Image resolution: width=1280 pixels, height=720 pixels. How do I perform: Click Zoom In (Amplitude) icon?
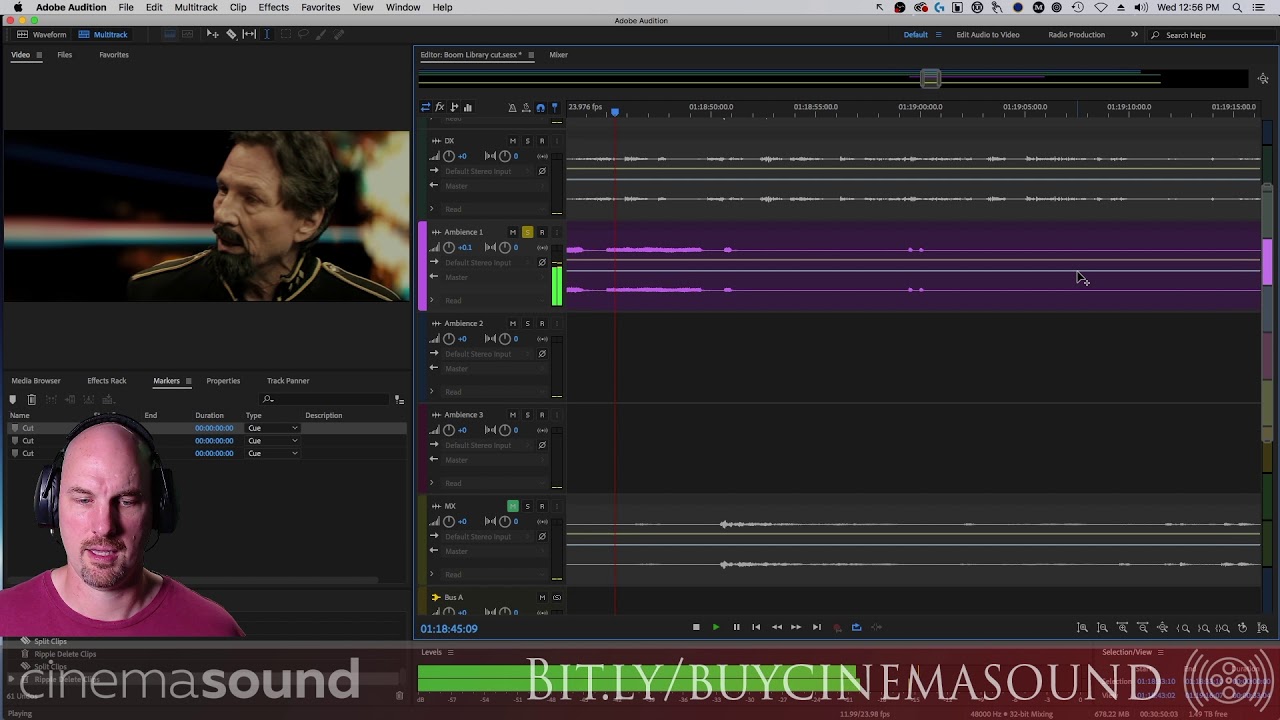[x=1082, y=628]
